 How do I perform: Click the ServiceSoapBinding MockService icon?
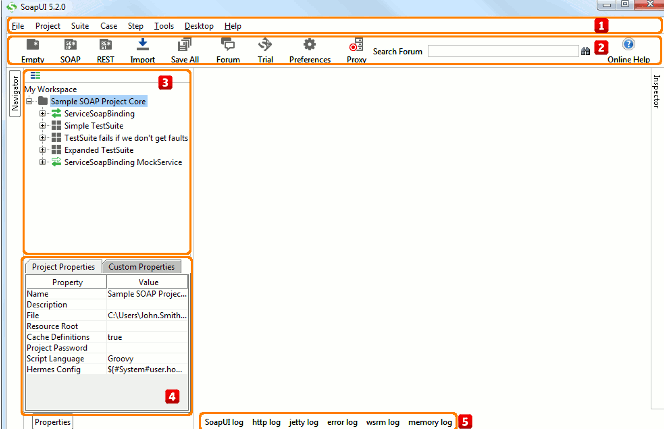click(56, 162)
